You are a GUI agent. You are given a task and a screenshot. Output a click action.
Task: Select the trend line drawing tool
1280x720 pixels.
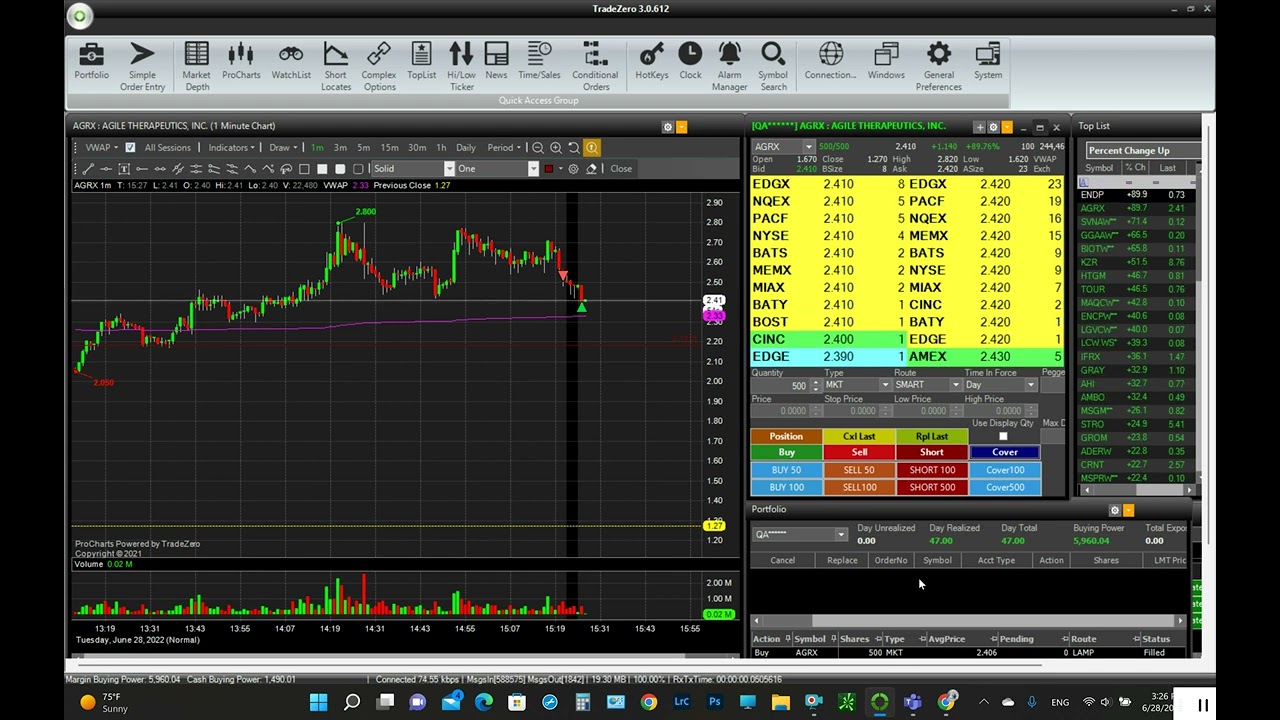click(x=88, y=169)
